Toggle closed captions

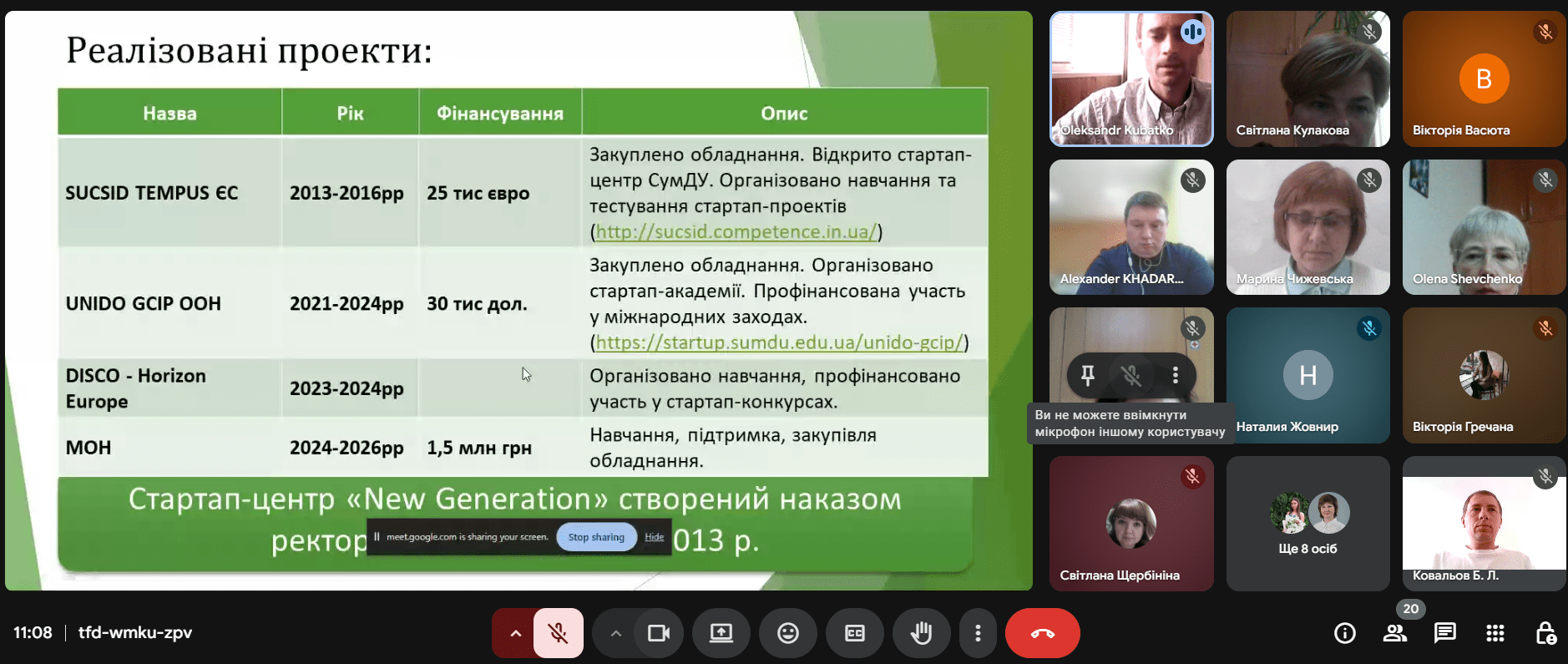point(855,633)
